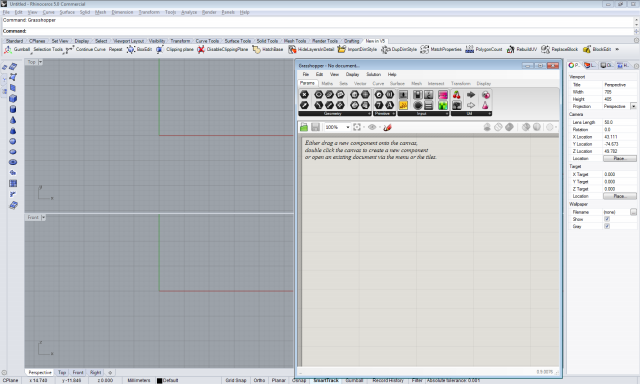640x384 pixels.
Task: Open Grasshopper zoom 100% dropdown
Action: (348, 127)
